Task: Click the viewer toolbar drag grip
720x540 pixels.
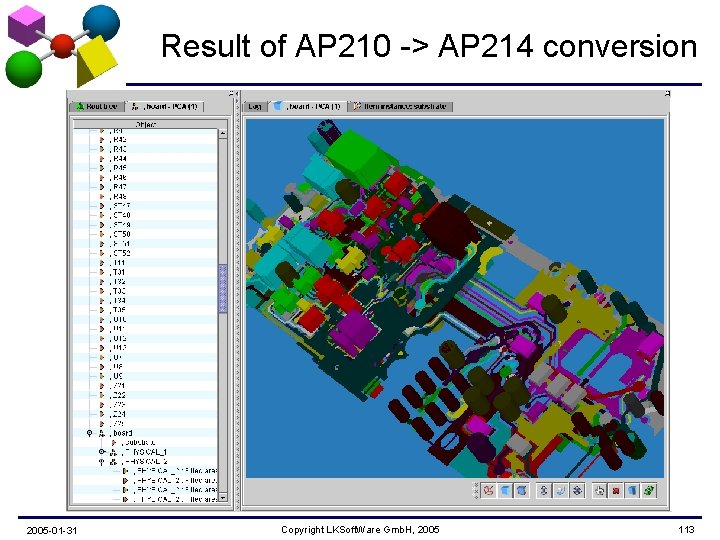Action: pyautogui.click(x=476, y=490)
